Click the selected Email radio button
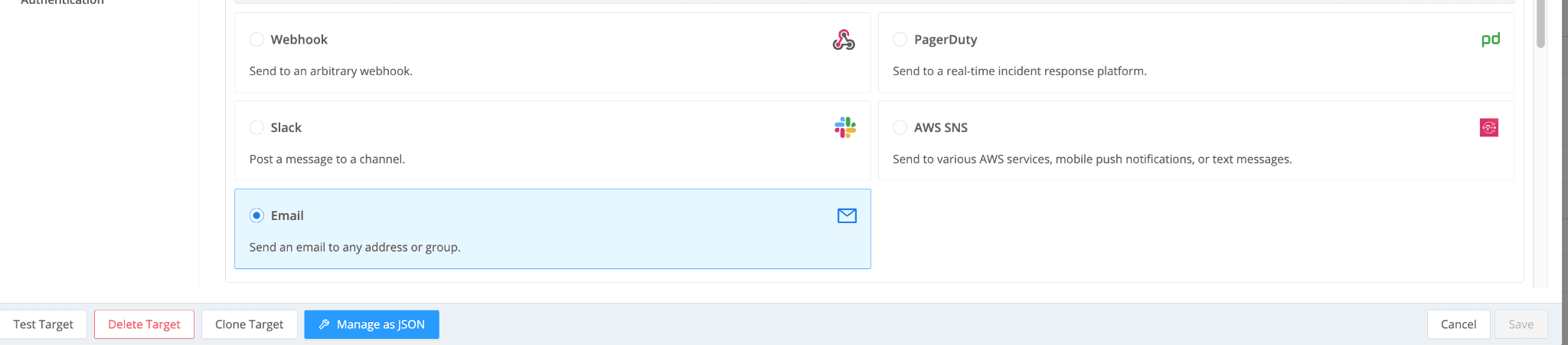Screen dimensions: 1568x345 point(256,215)
